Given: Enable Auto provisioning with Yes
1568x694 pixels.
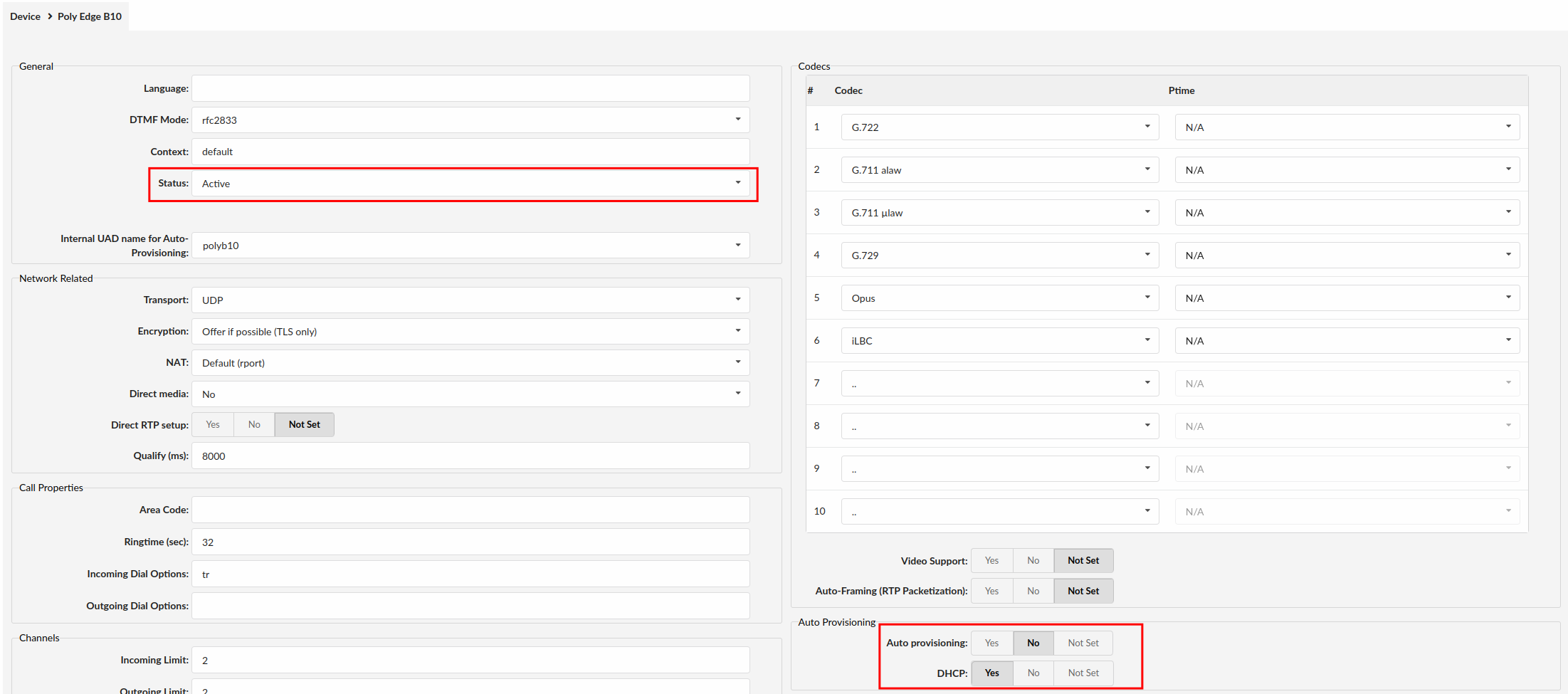Looking at the screenshot, I should point(991,643).
